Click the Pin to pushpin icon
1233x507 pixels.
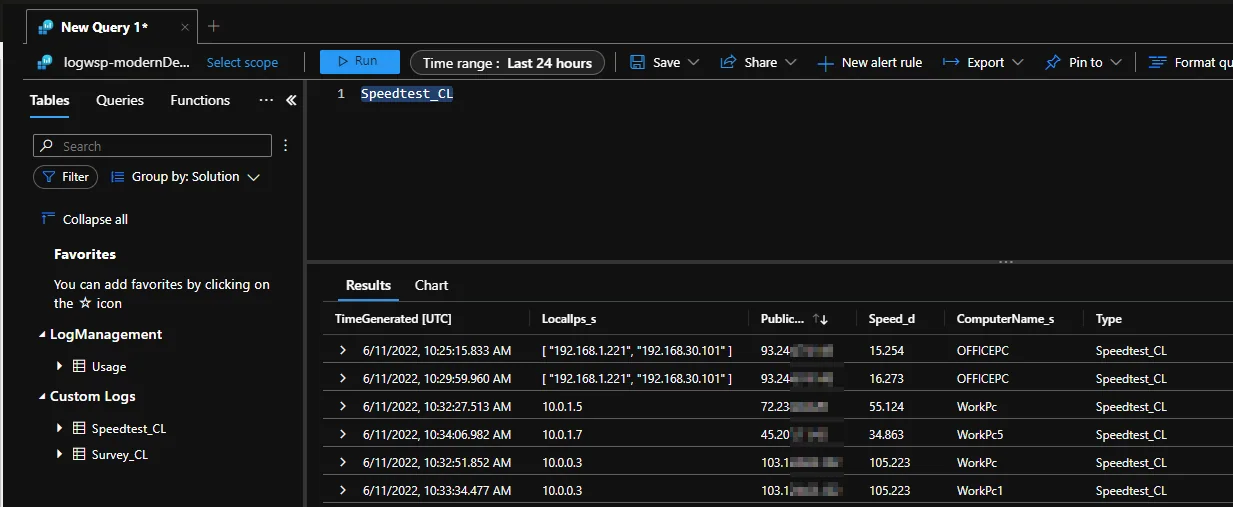click(1053, 62)
